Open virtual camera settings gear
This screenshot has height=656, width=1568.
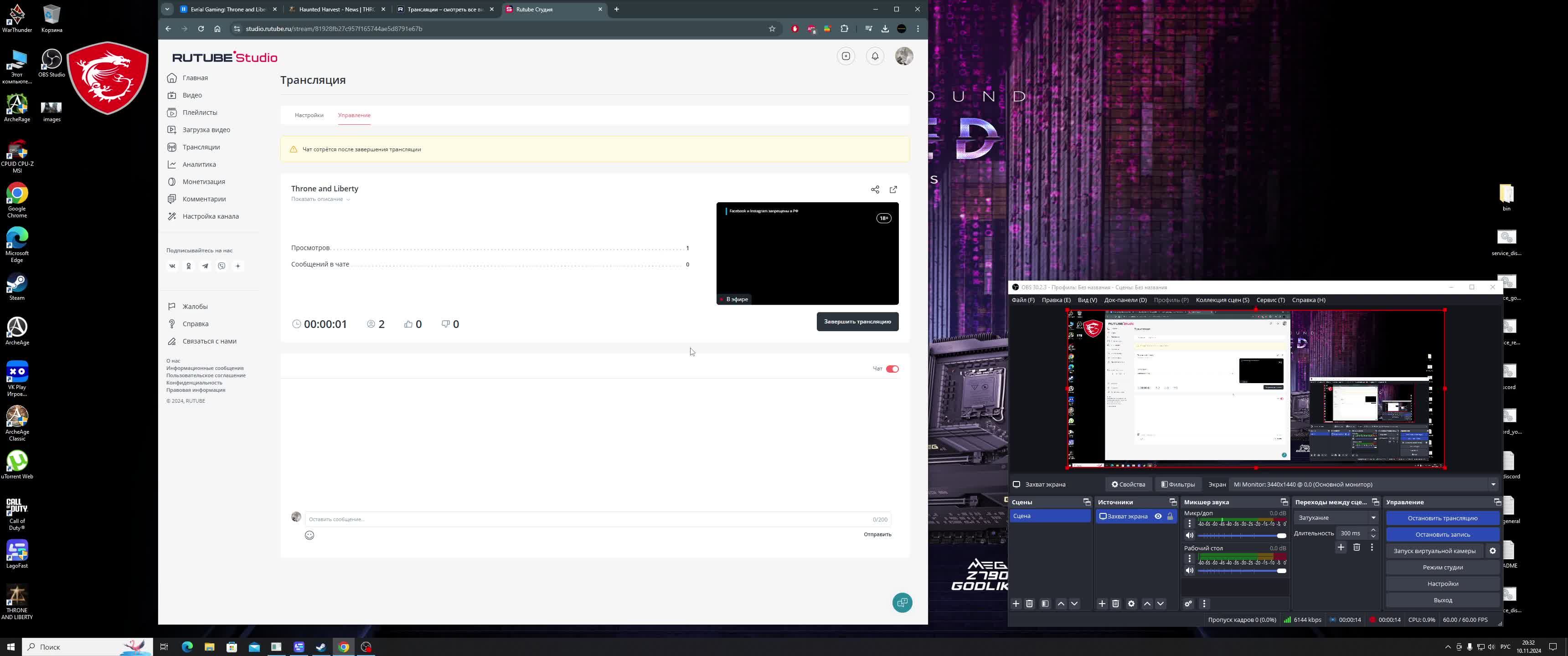pyautogui.click(x=1492, y=551)
